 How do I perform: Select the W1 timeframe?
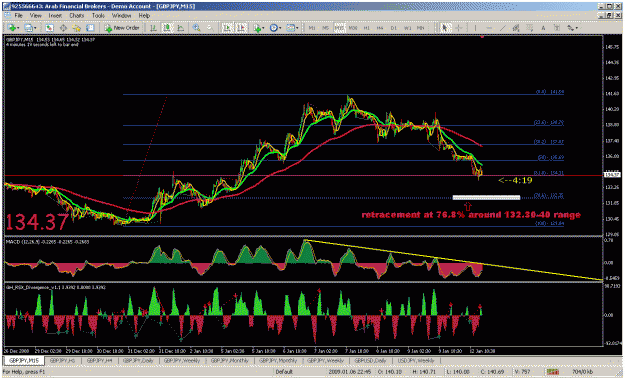click(407, 28)
